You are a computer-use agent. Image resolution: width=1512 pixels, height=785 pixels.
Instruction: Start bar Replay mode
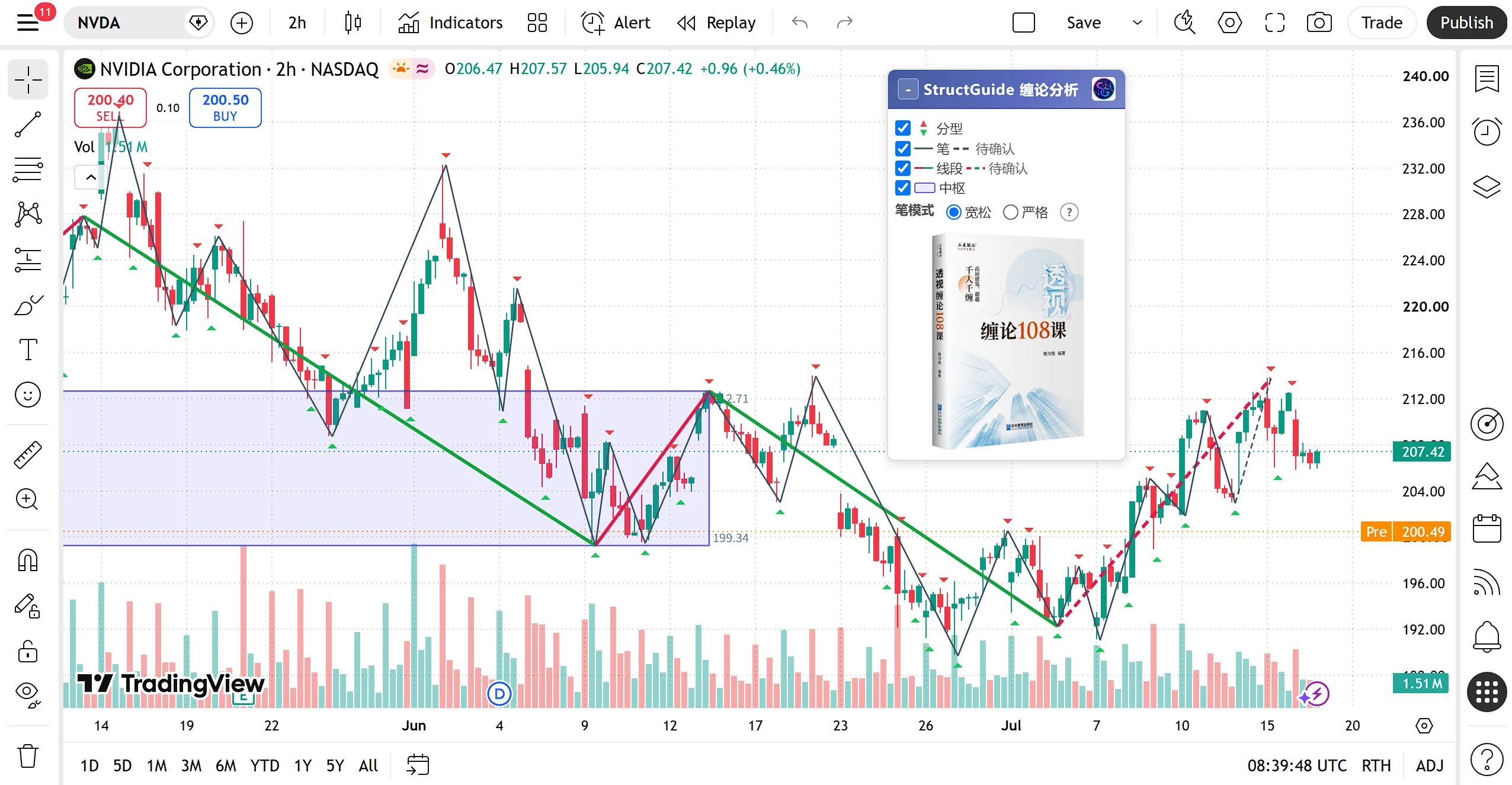(716, 23)
